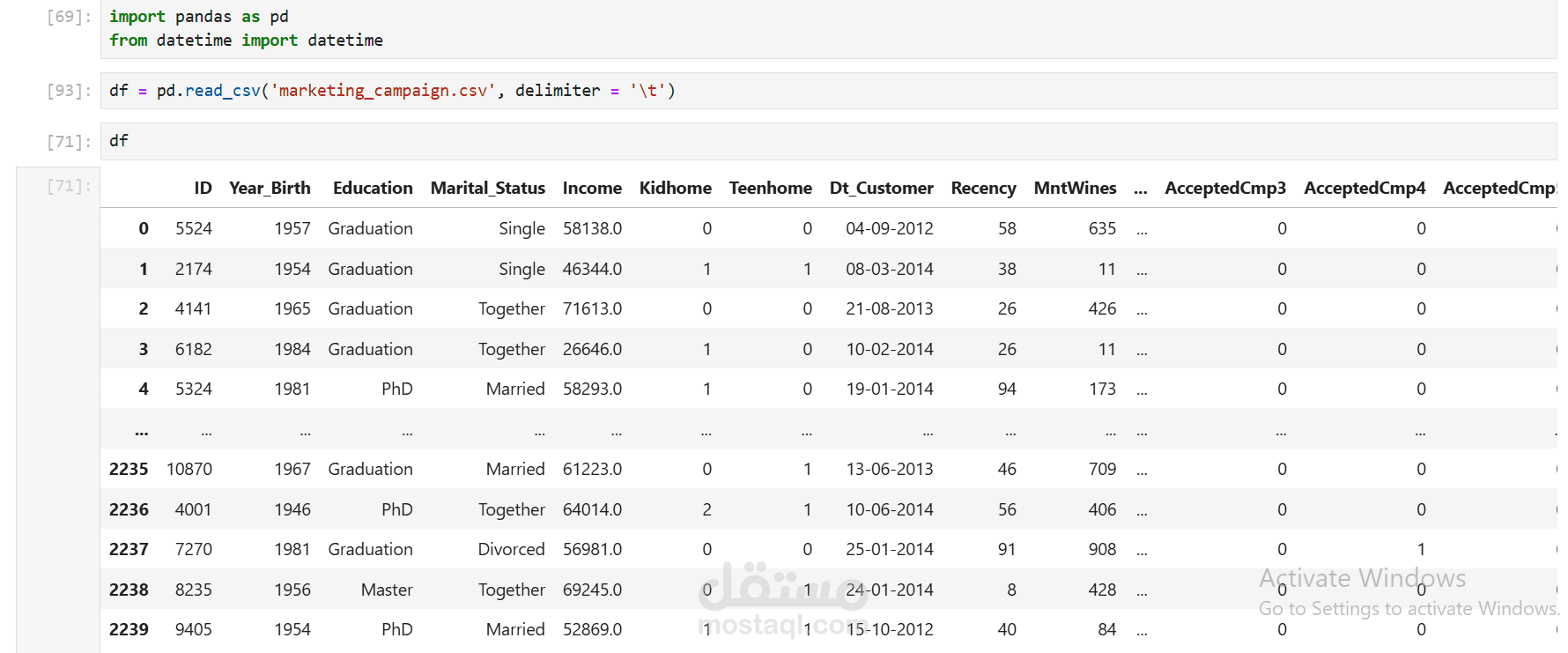
Task: Click the date 10-06-2014
Action: click(x=890, y=509)
